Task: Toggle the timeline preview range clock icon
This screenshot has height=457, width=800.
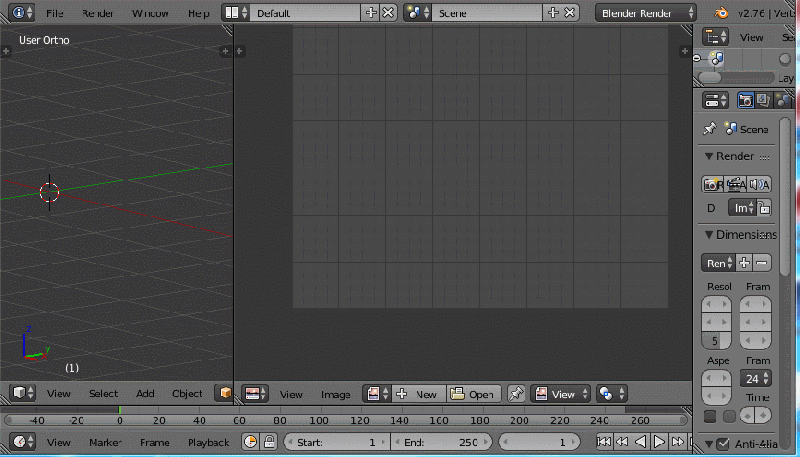Action: click(250, 442)
